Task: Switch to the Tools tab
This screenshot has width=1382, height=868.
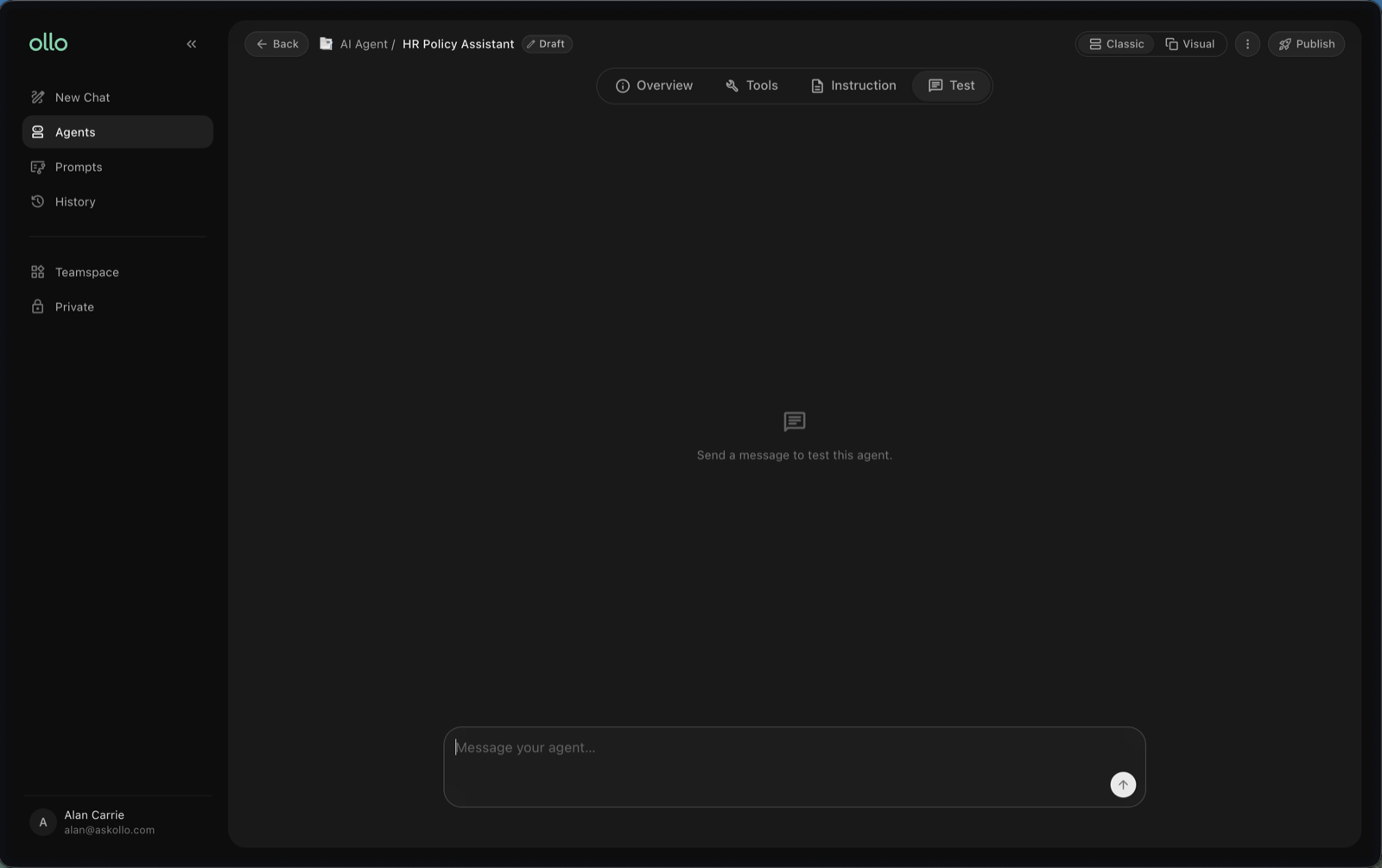Action: click(x=751, y=86)
